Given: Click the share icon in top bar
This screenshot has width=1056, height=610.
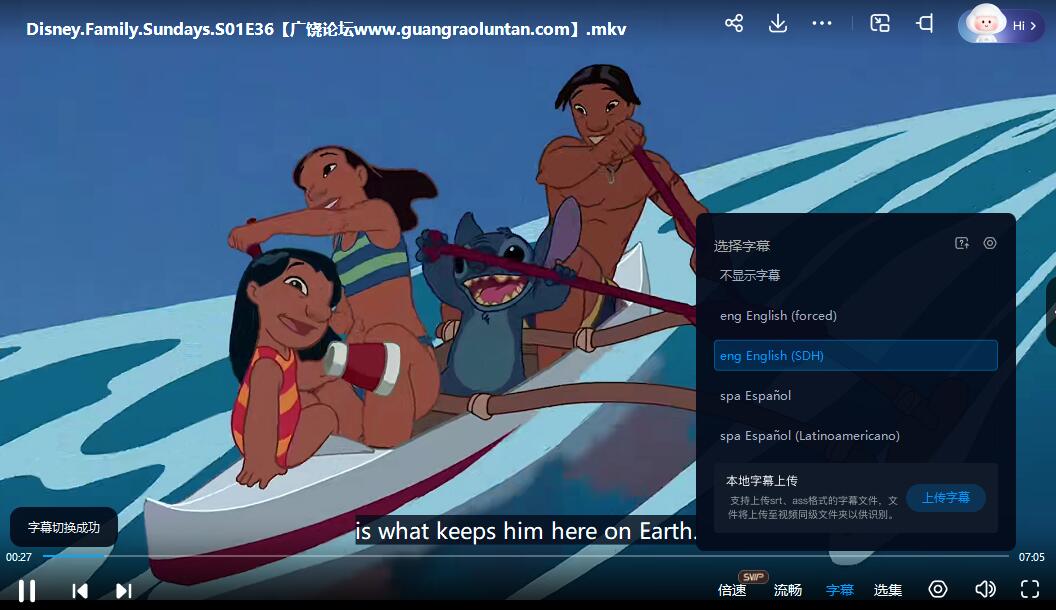Looking at the screenshot, I should [x=734, y=24].
